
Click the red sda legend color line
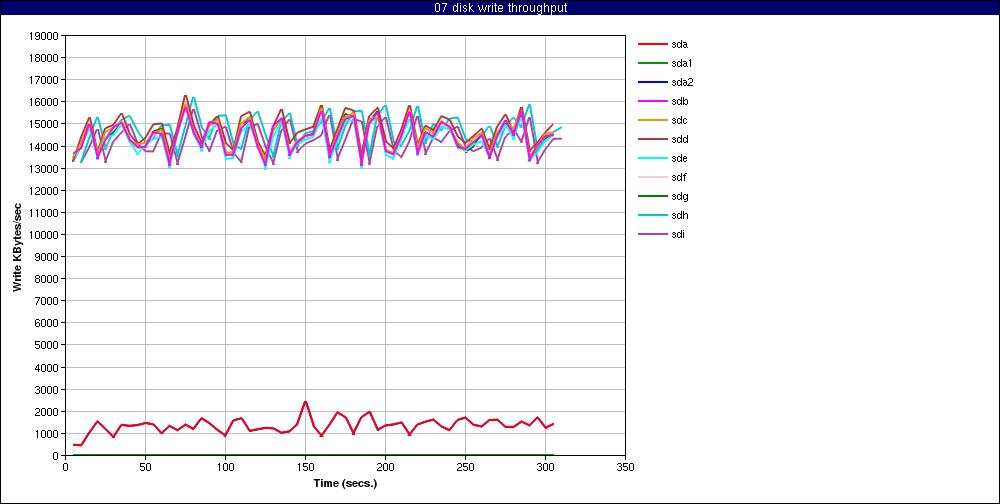(652, 45)
